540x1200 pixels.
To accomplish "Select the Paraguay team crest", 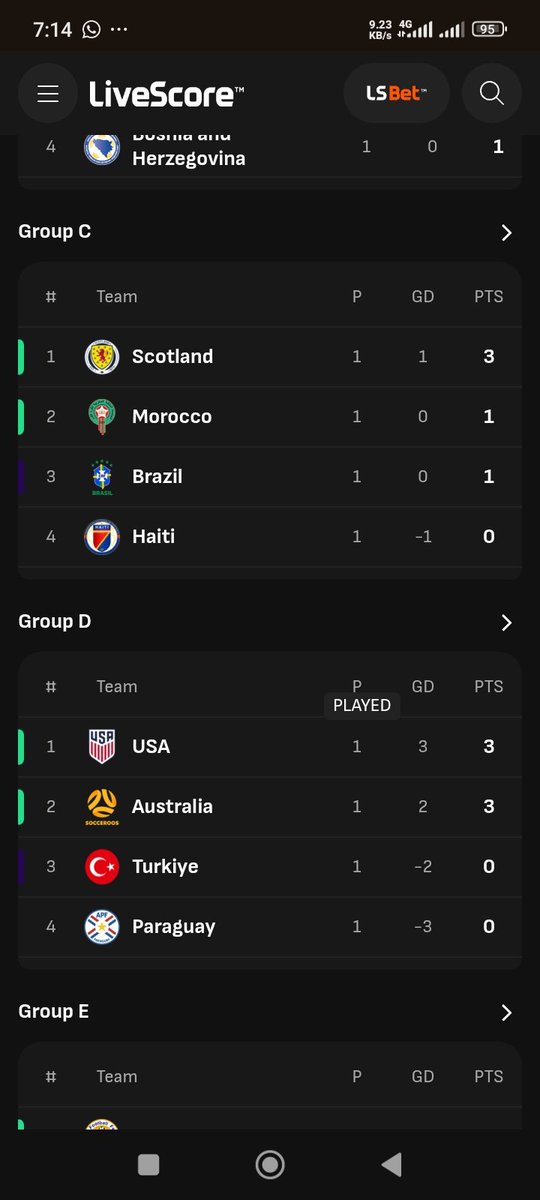I will tap(102, 927).
